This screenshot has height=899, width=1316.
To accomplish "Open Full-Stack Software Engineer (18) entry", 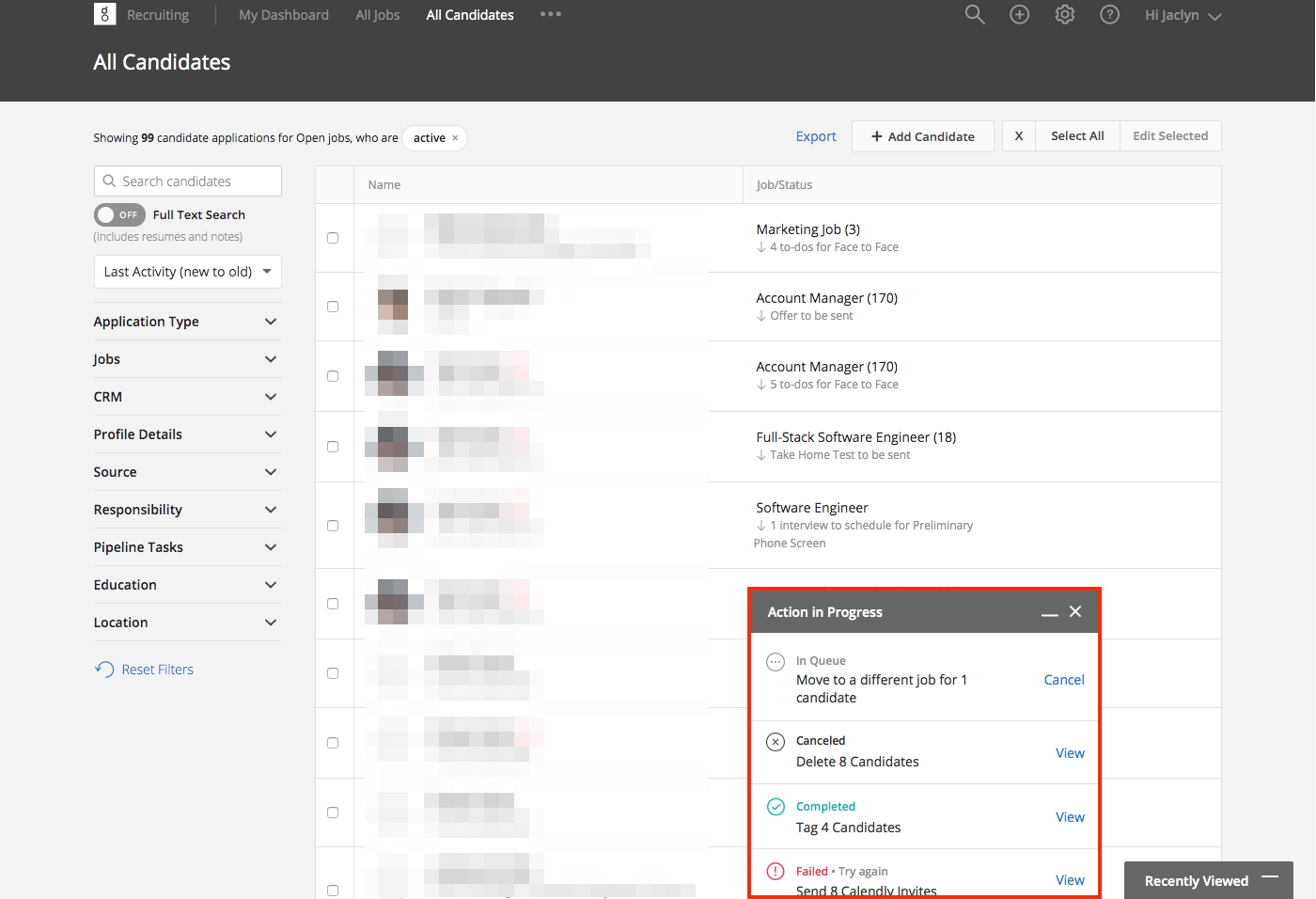I will point(856,437).
